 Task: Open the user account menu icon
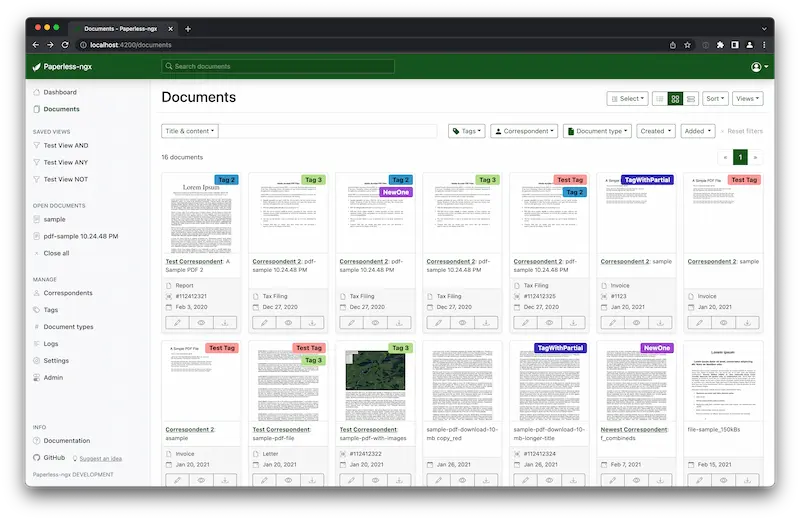coord(759,67)
